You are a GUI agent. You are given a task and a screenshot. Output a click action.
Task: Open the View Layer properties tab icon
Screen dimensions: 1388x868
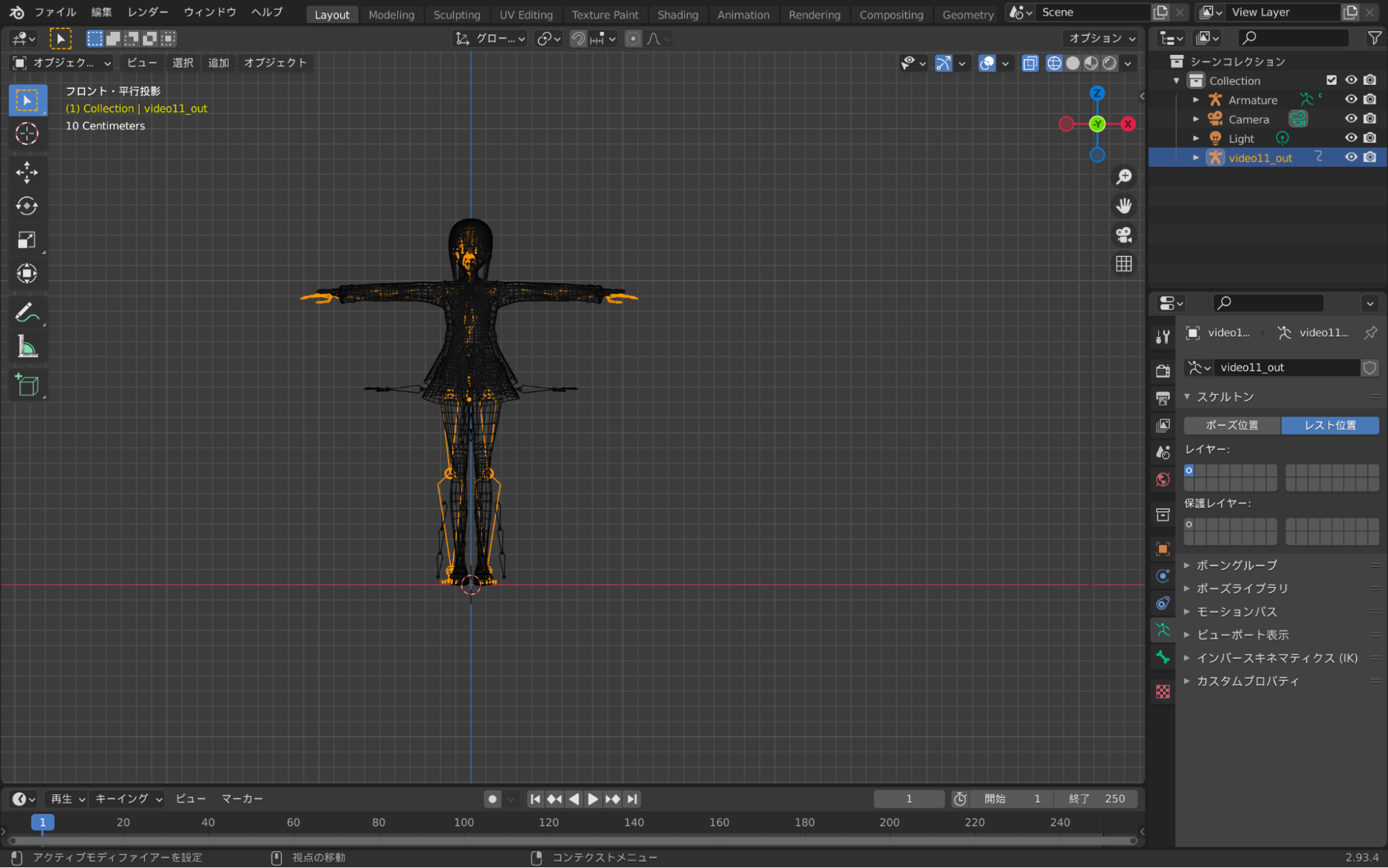tap(1163, 425)
